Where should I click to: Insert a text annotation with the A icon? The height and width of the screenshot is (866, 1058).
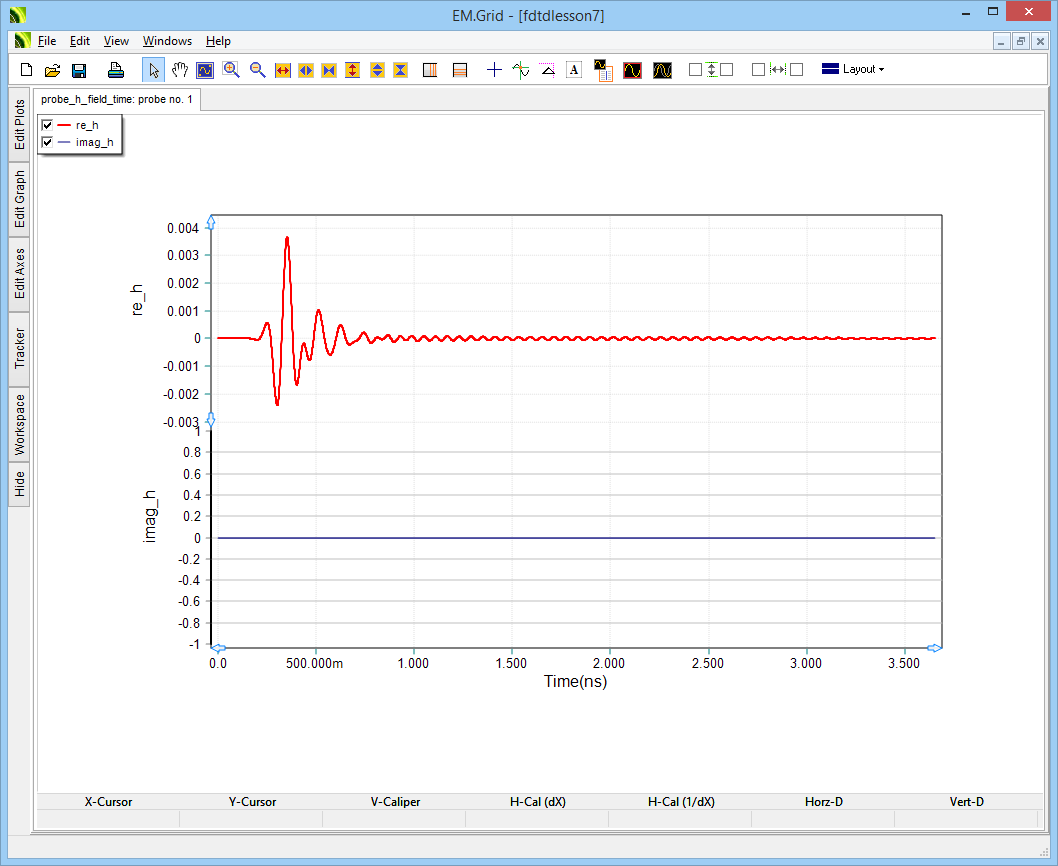pyautogui.click(x=574, y=70)
